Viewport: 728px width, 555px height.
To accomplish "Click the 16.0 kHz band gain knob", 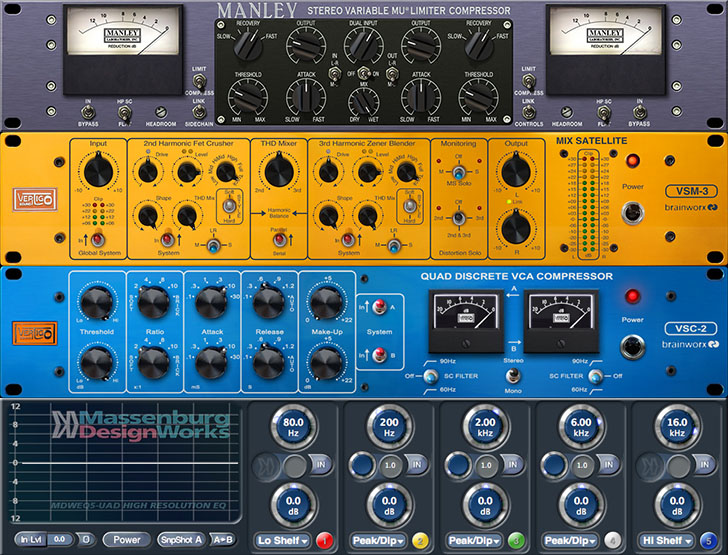I will pyautogui.click(x=677, y=506).
